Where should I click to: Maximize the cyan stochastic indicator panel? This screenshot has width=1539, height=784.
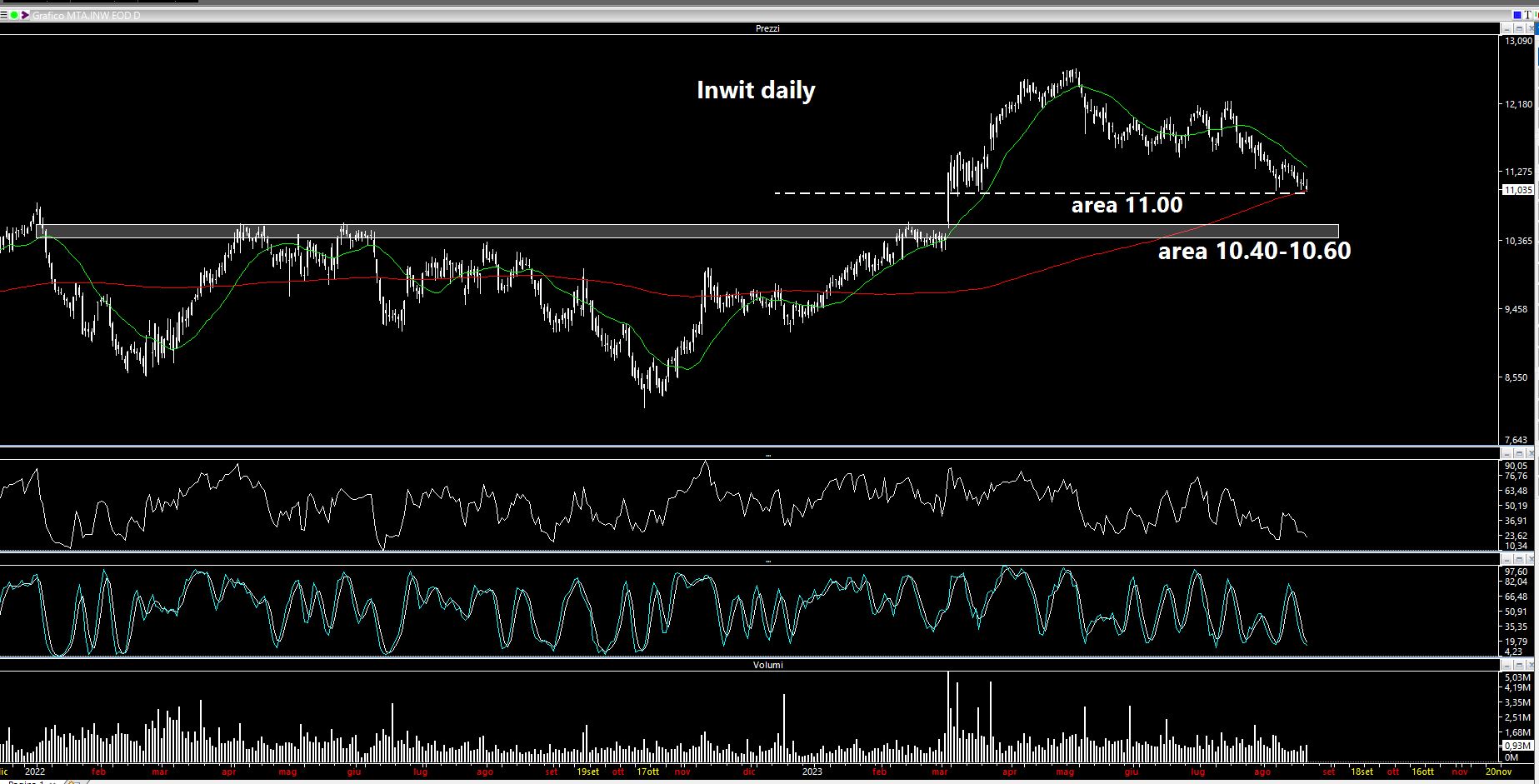click(x=1519, y=559)
